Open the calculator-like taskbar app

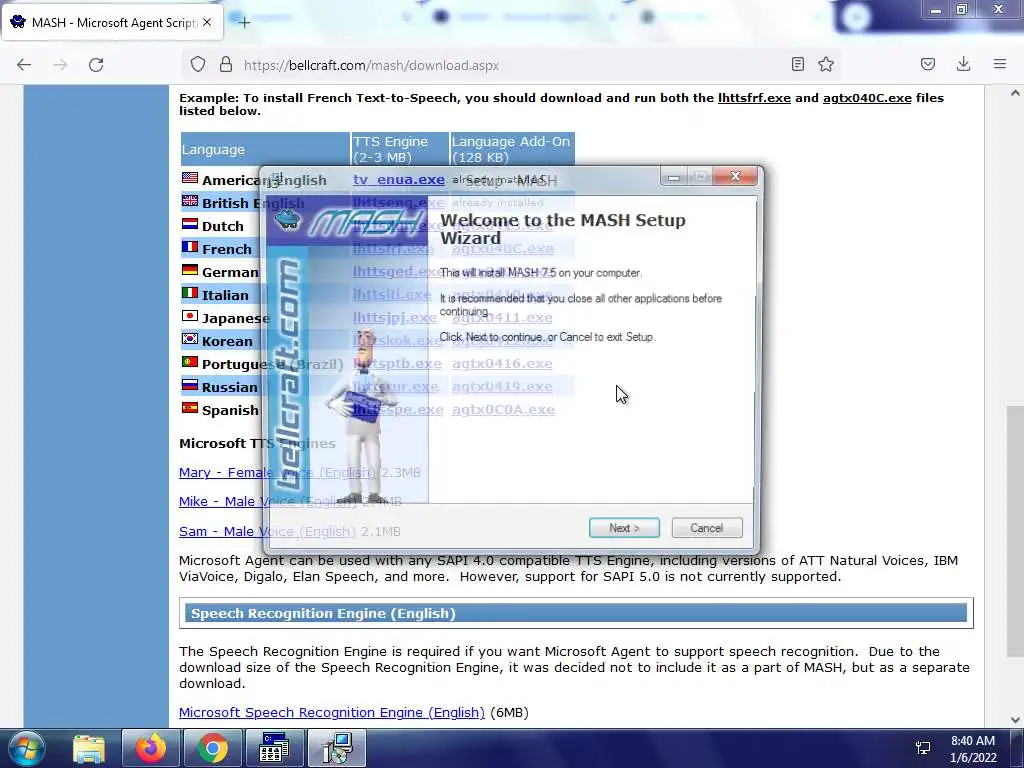coord(274,748)
